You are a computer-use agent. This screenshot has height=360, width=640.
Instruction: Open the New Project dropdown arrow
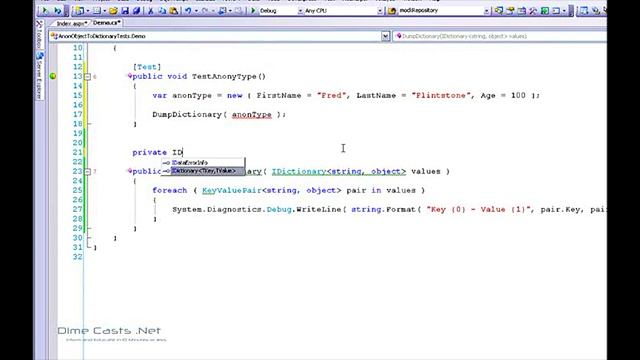click(x=87, y=11)
